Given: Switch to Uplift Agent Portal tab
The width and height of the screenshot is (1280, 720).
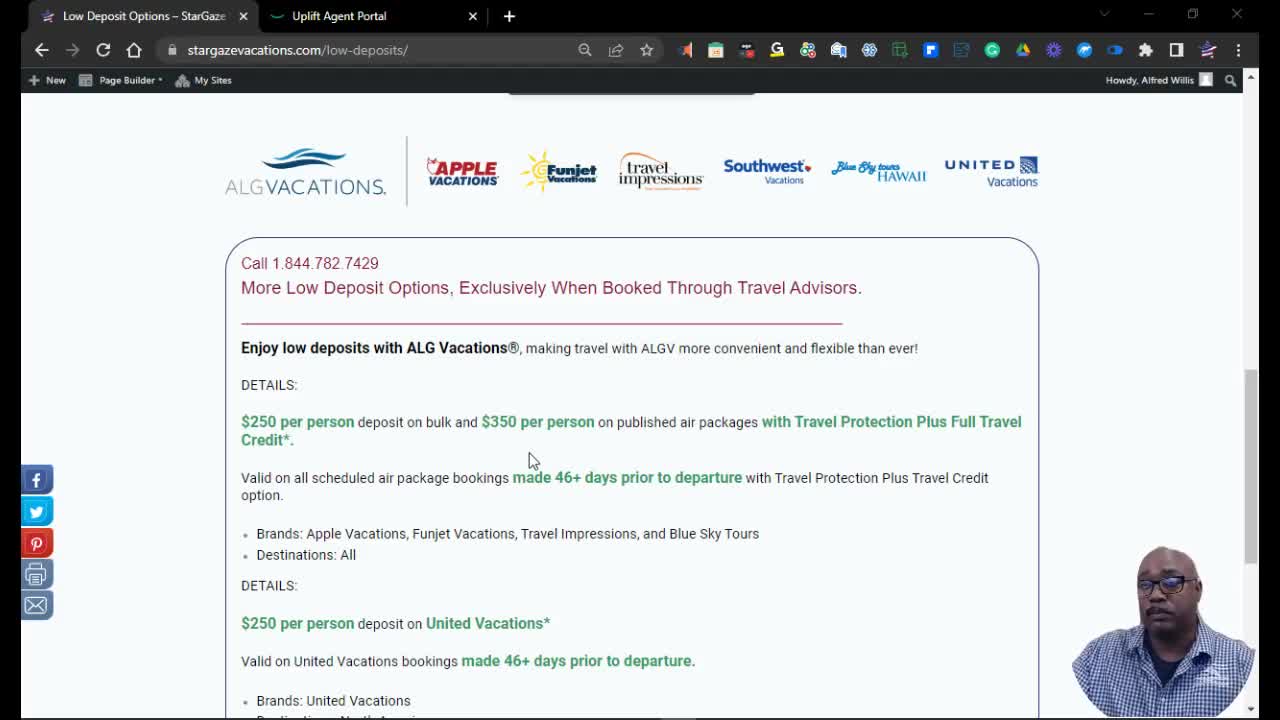Looking at the screenshot, I should 363,16.
